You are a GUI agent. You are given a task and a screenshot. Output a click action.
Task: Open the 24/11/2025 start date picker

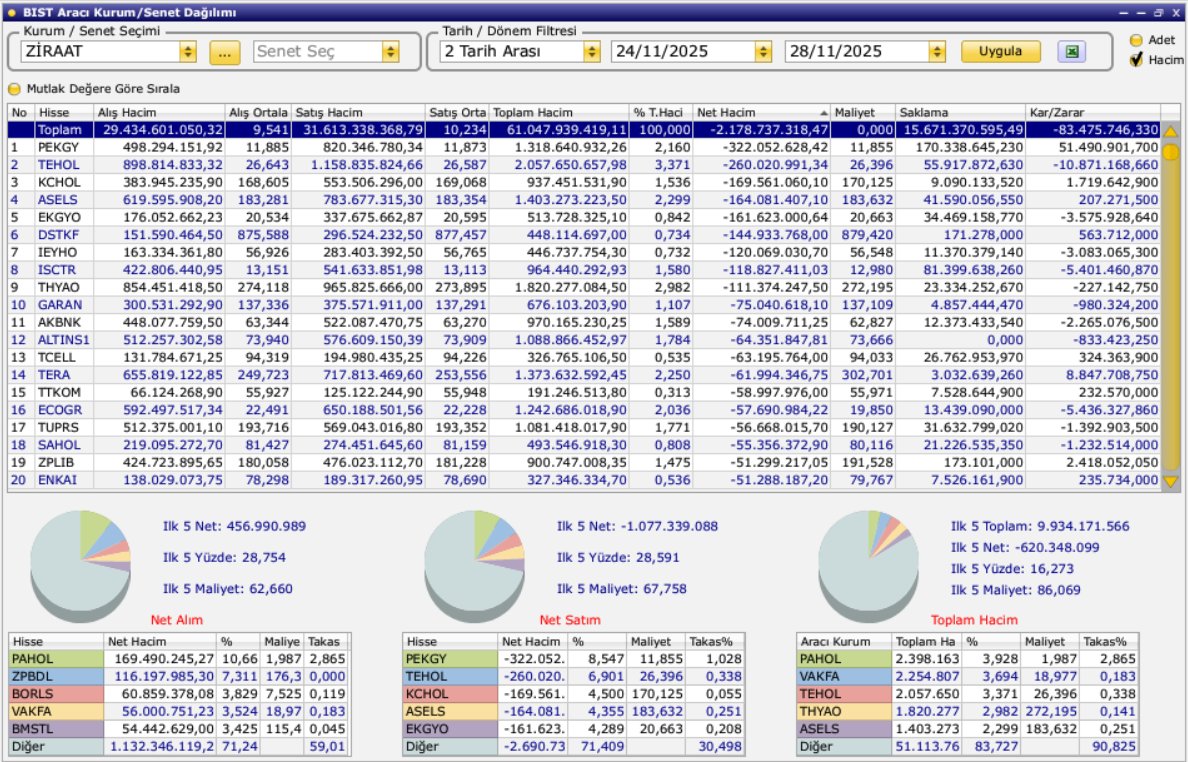pyautogui.click(x=763, y=52)
